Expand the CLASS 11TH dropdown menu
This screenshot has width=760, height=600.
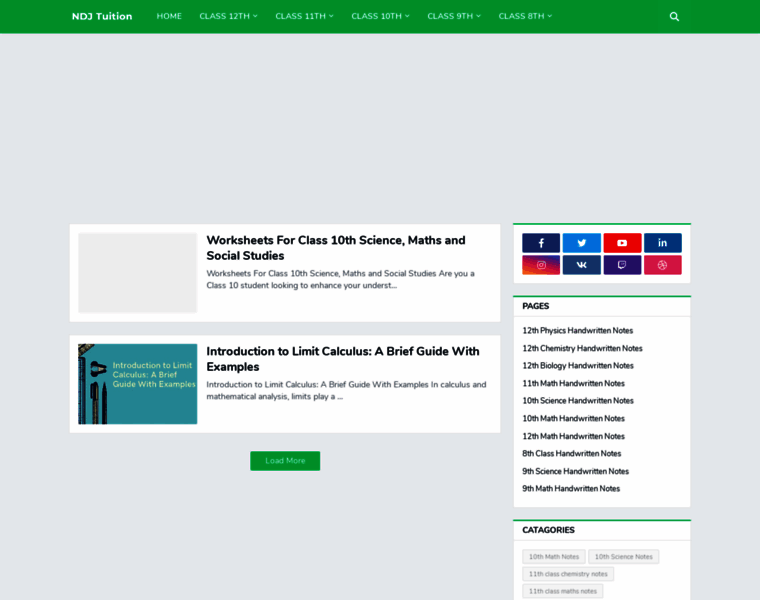304,16
